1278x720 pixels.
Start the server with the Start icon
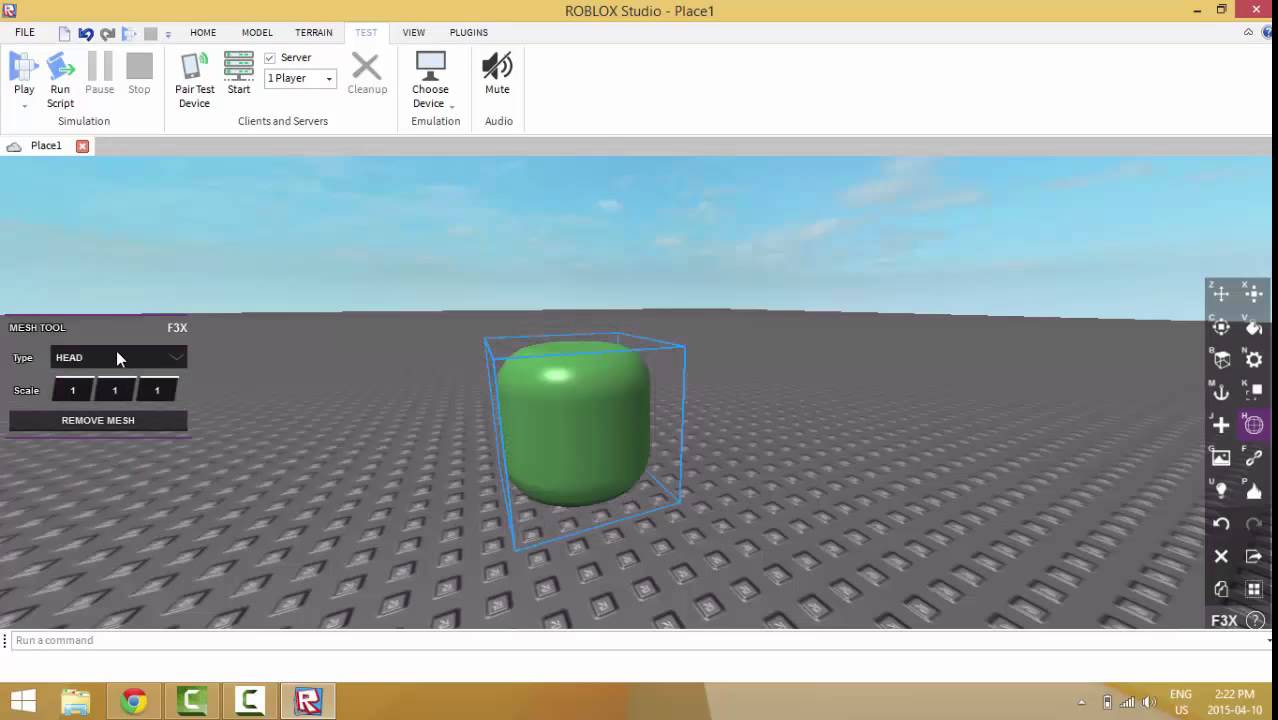(238, 67)
